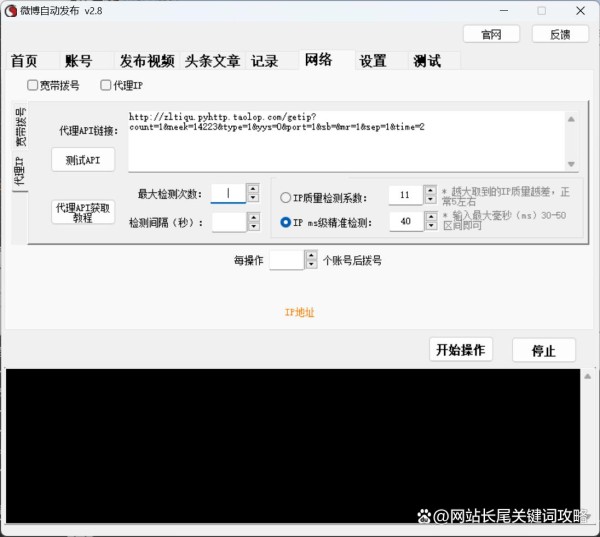The width and height of the screenshot is (600, 537).
Task: Click the 测试API button
Action: pyautogui.click(x=83, y=160)
